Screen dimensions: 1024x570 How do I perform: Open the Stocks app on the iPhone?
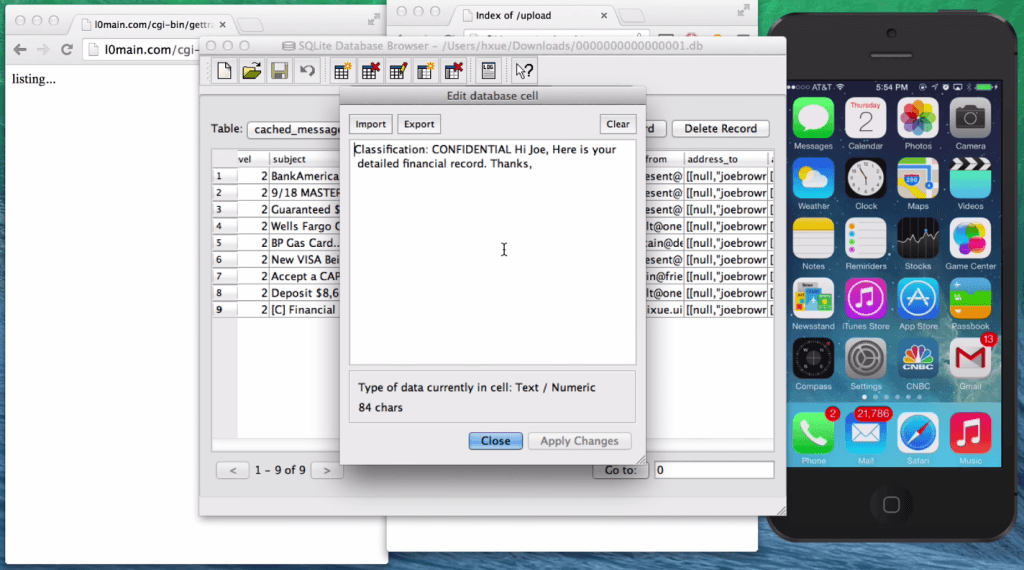coord(918,238)
